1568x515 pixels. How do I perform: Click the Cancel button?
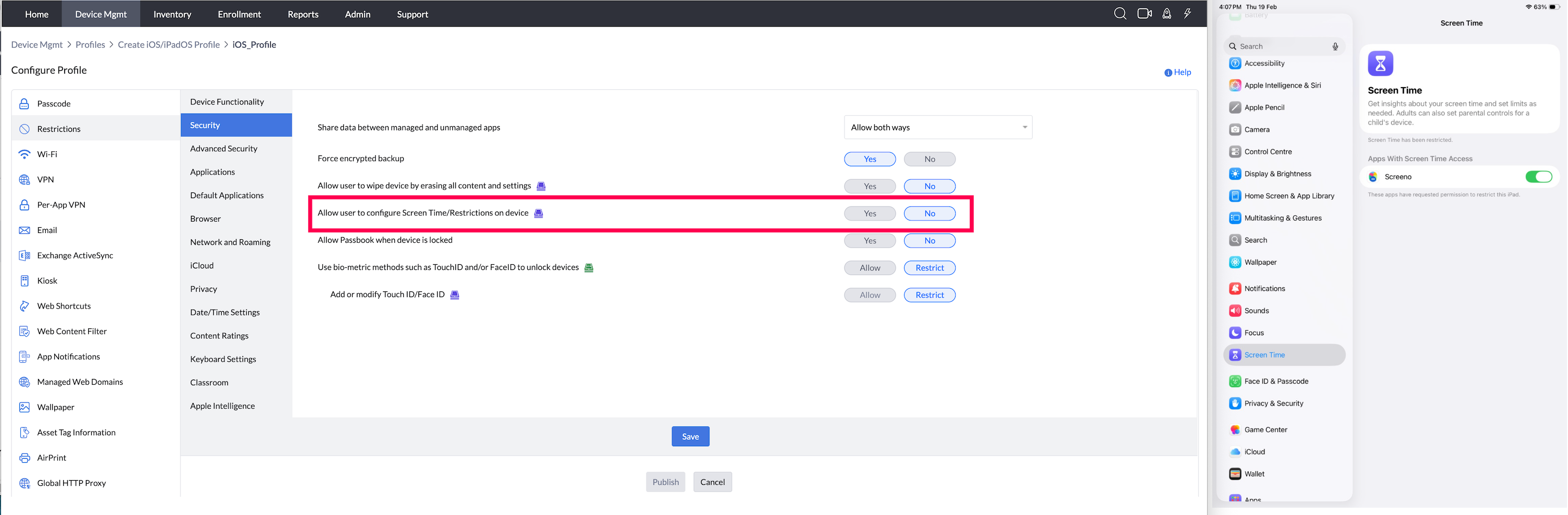(712, 482)
